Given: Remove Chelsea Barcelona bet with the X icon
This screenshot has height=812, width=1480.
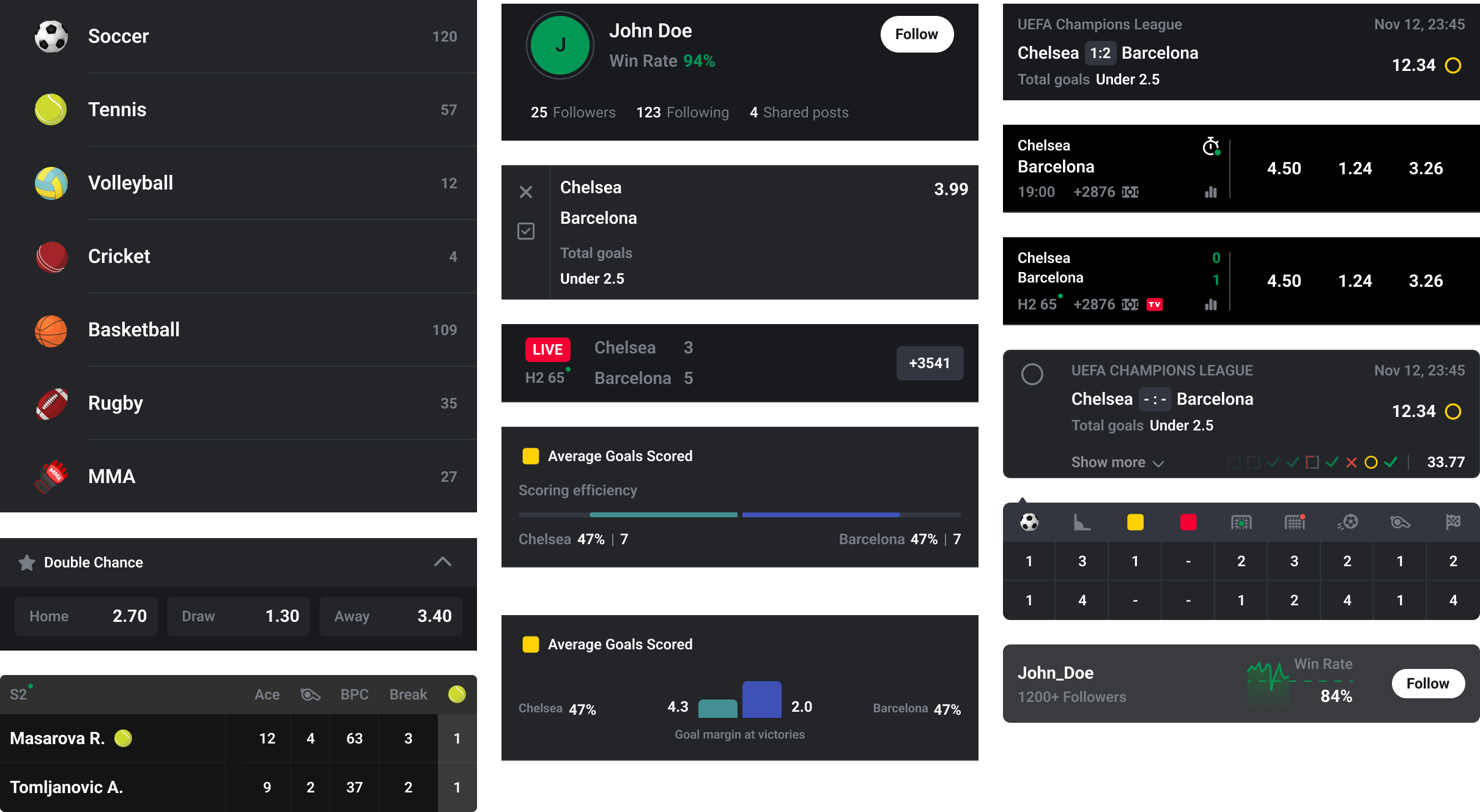Looking at the screenshot, I should click(526, 192).
